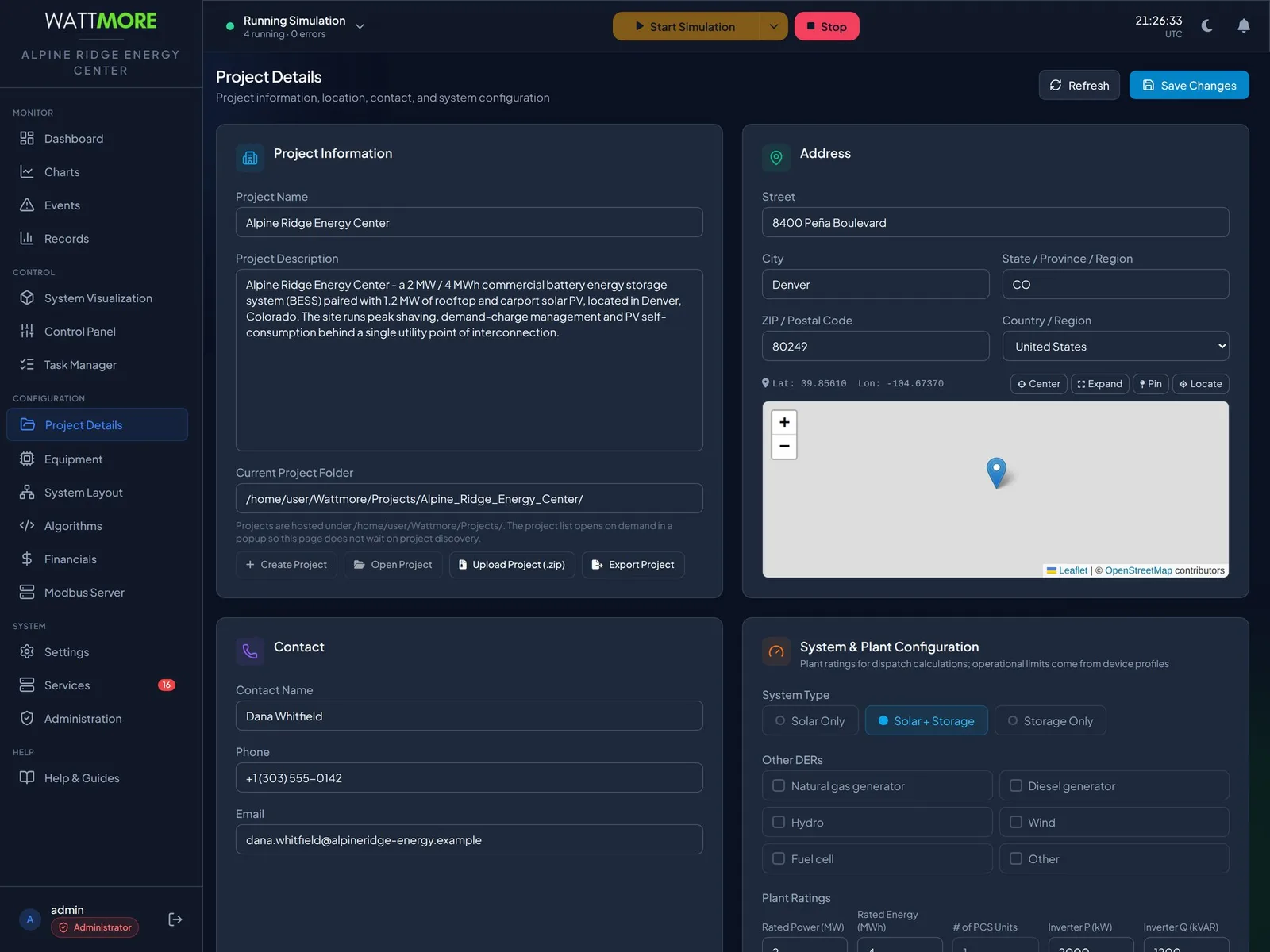
Task: Tick the Other DER checkbox
Action: tap(1016, 858)
